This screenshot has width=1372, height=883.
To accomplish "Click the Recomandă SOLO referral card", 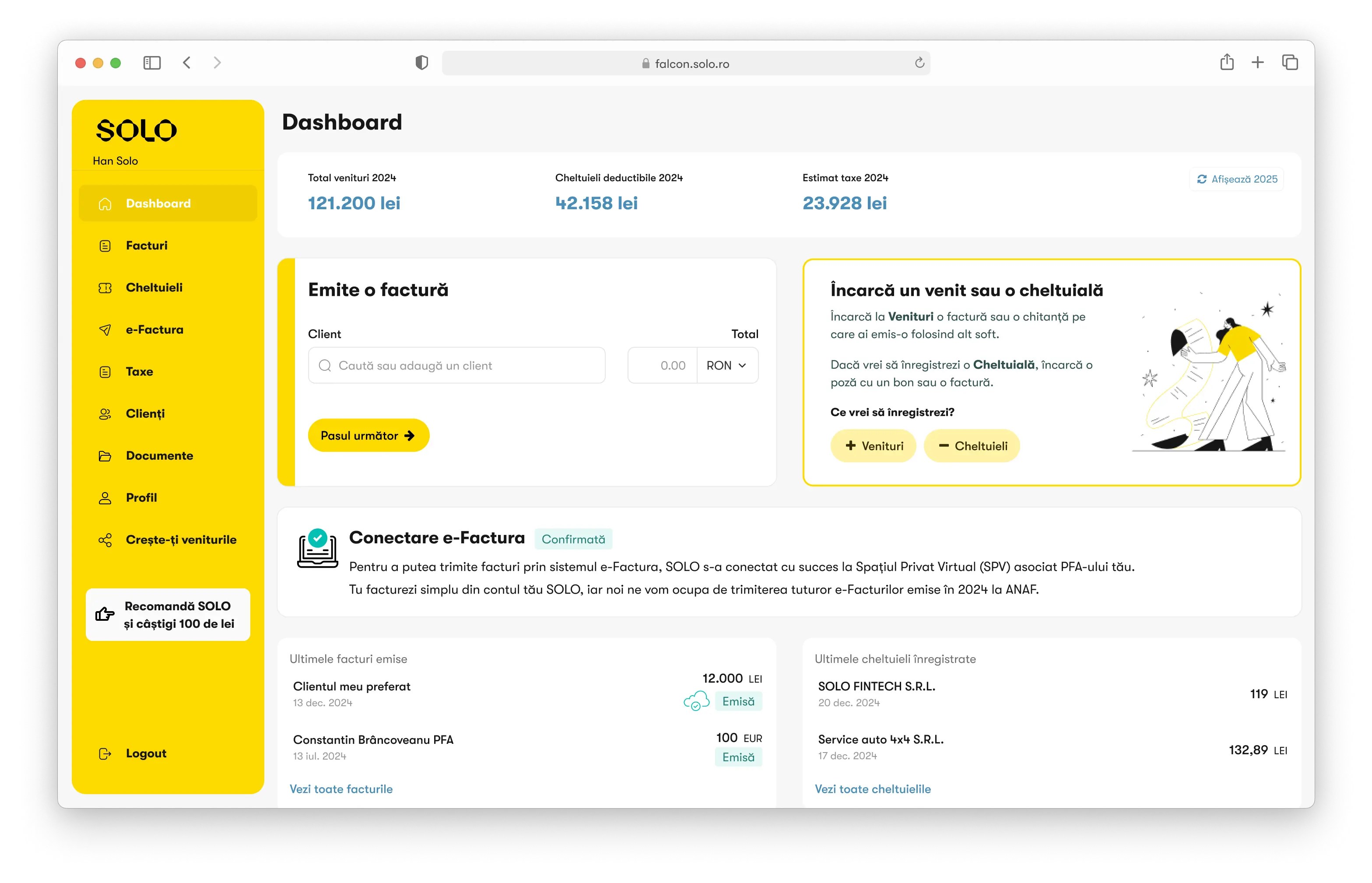I will point(168,615).
